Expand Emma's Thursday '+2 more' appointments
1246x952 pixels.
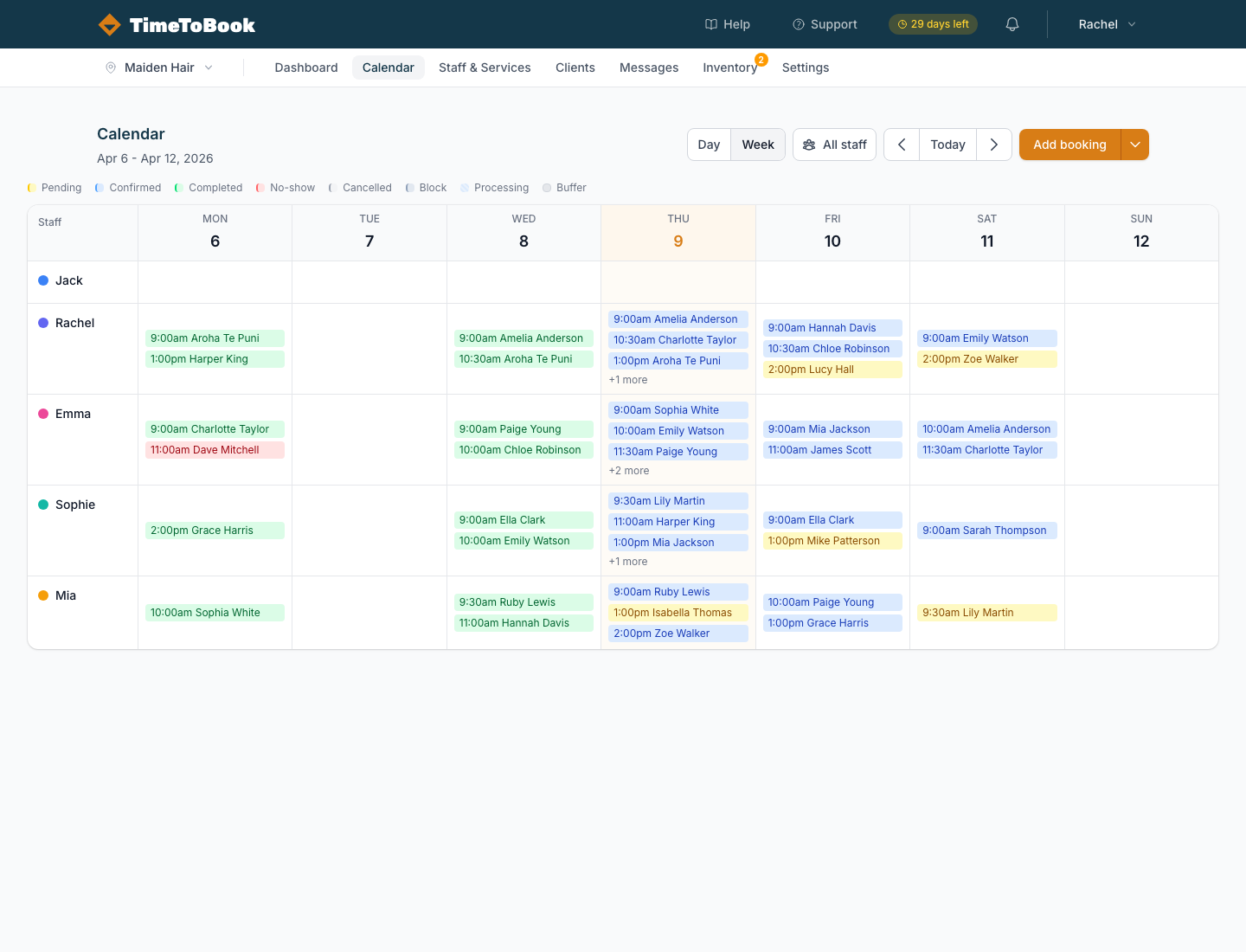(629, 471)
